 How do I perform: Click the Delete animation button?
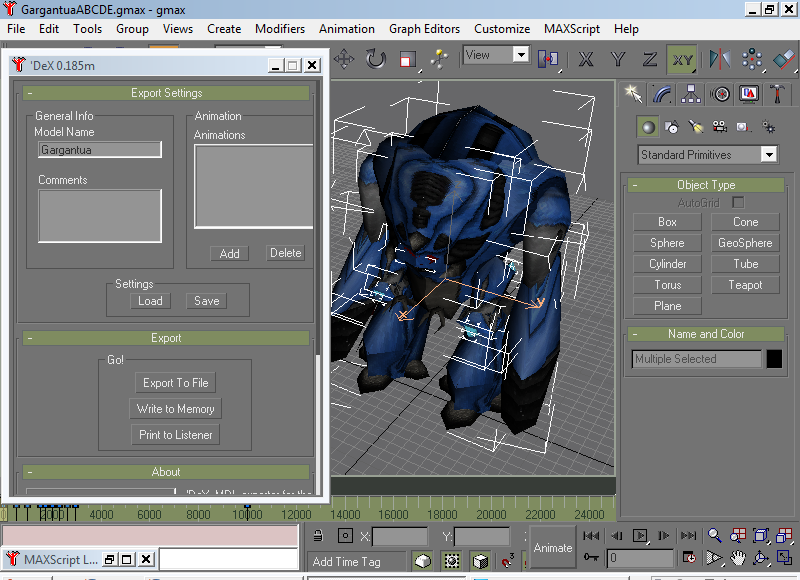tap(286, 253)
